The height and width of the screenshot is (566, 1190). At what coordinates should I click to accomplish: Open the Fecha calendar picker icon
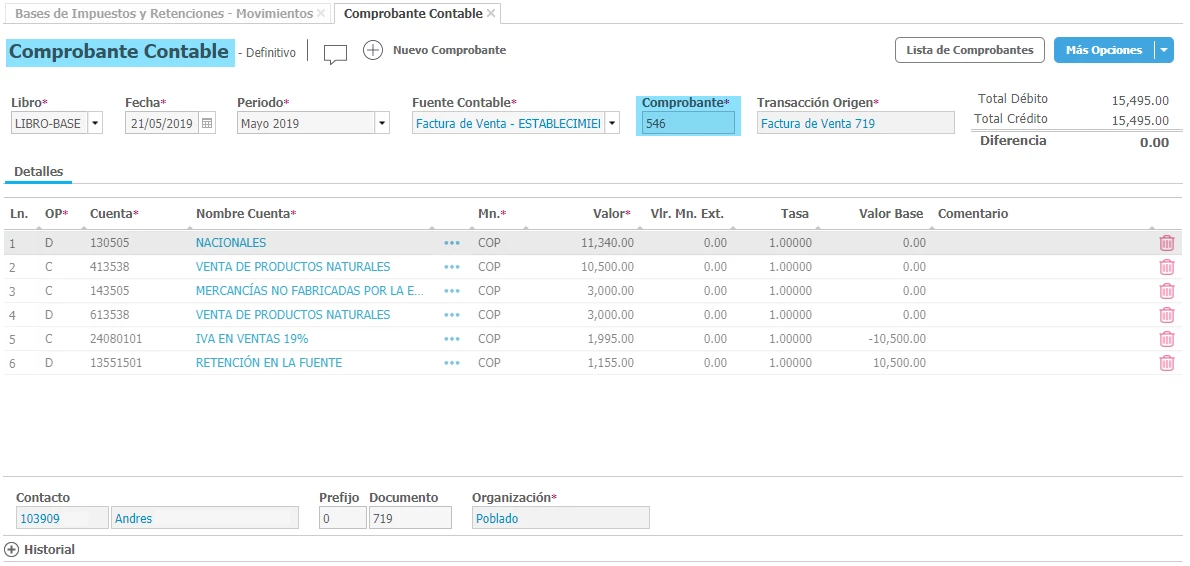(x=207, y=123)
